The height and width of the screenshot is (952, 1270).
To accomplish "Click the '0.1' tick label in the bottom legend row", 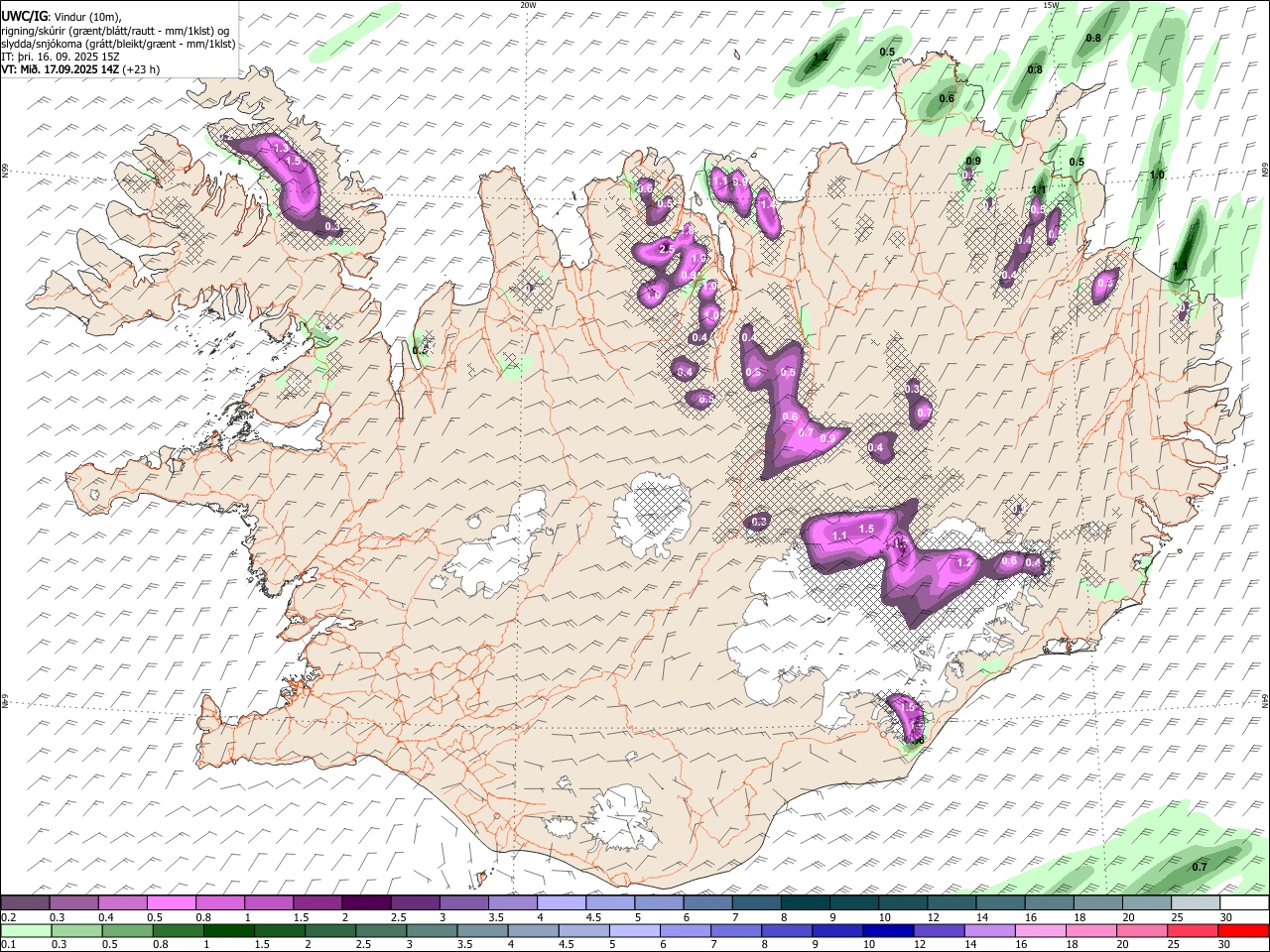I will pos(8,945).
